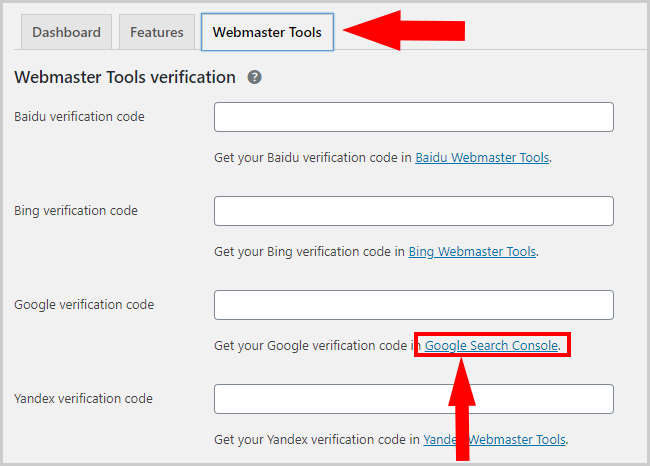Click the Baidu verification code label
This screenshot has height=466, width=650.
tap(79, 117)
